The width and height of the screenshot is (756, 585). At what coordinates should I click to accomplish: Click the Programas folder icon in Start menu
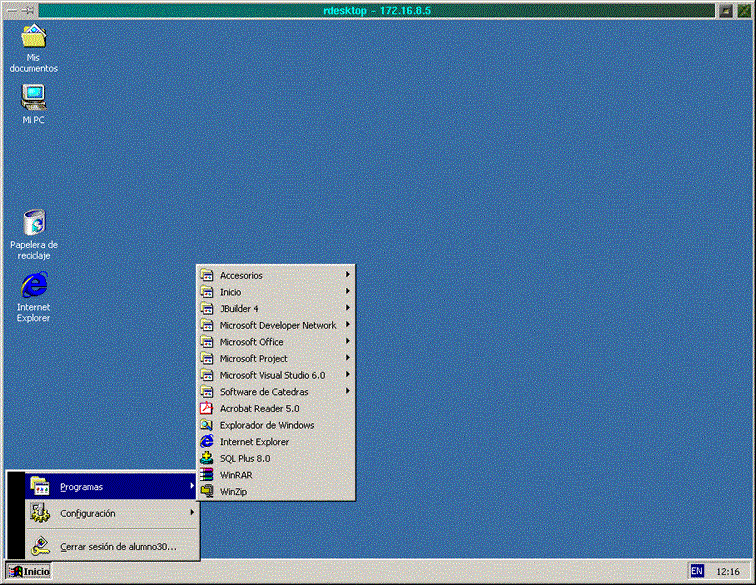pos(40,486)
